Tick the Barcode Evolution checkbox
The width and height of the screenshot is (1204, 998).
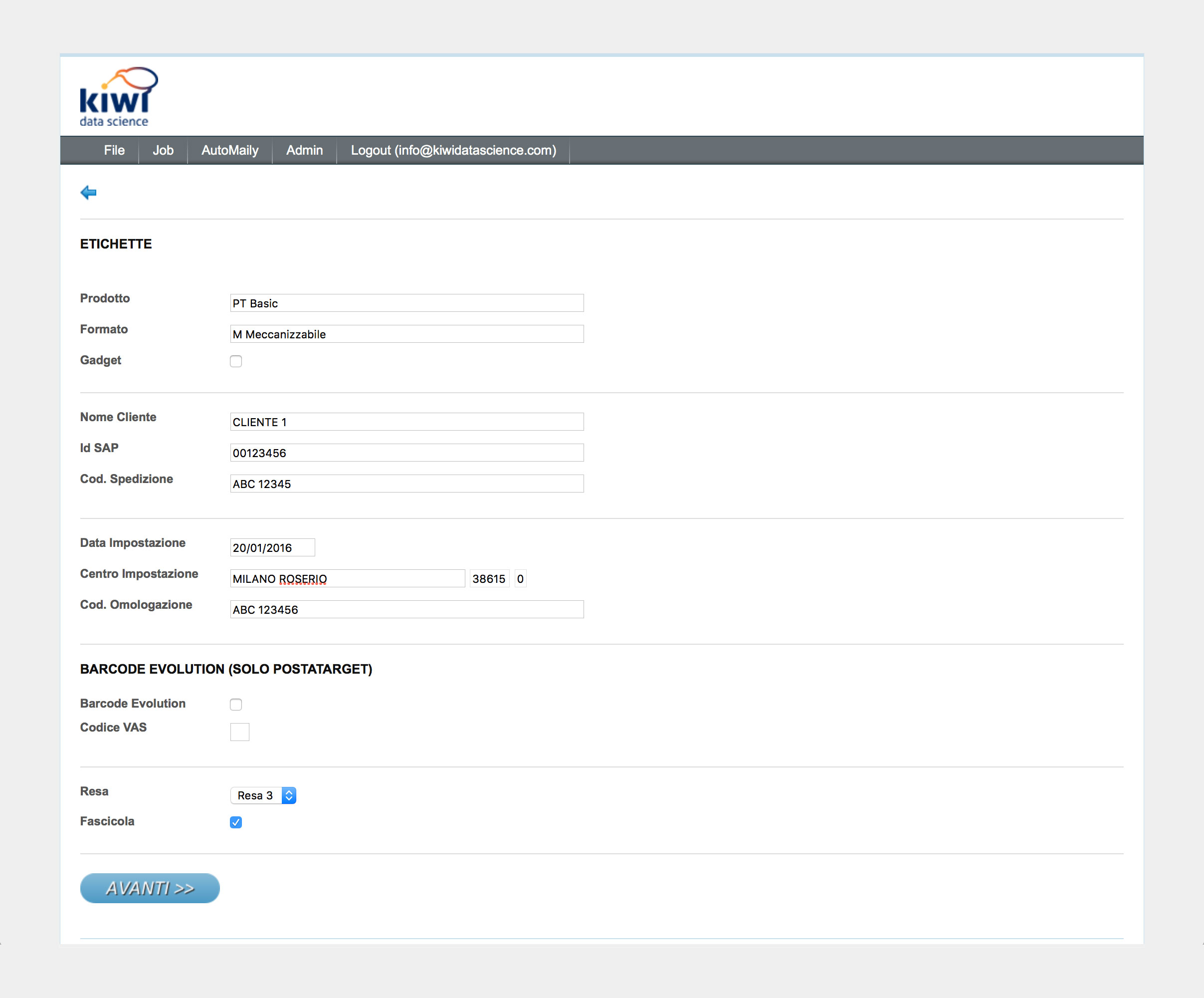235,704
